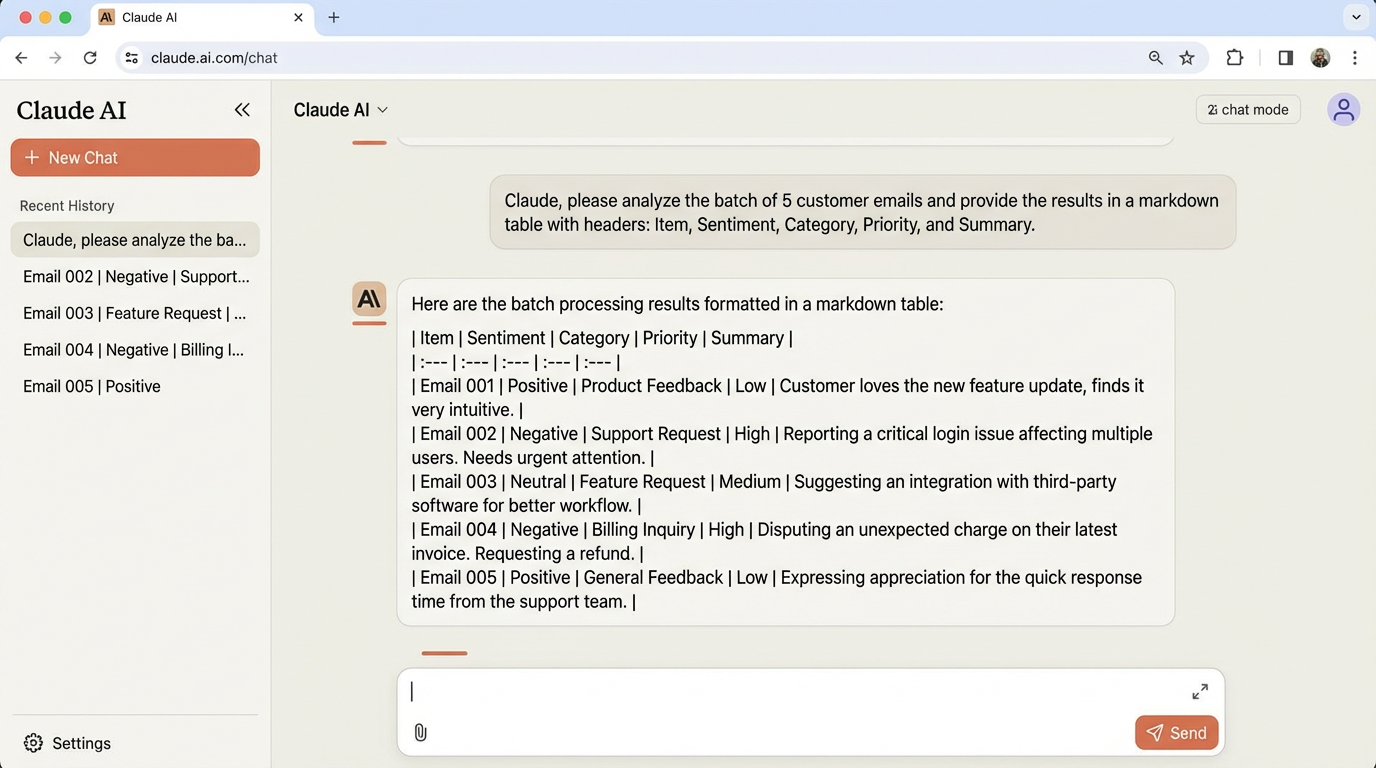Toggle the chat mode button
Viewport: 1376px width, 768px height.
pos(1248,110)
